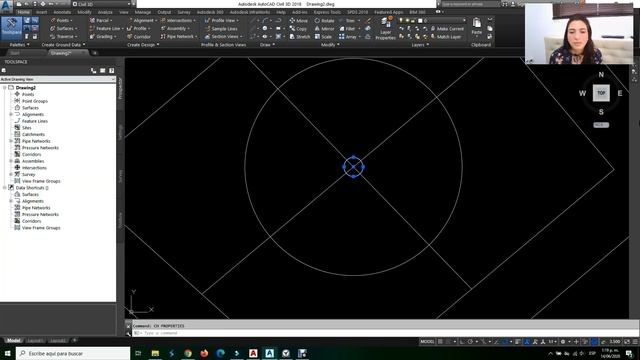Open the Output ribbon tab
640x360 pixels.
point(164,12)
